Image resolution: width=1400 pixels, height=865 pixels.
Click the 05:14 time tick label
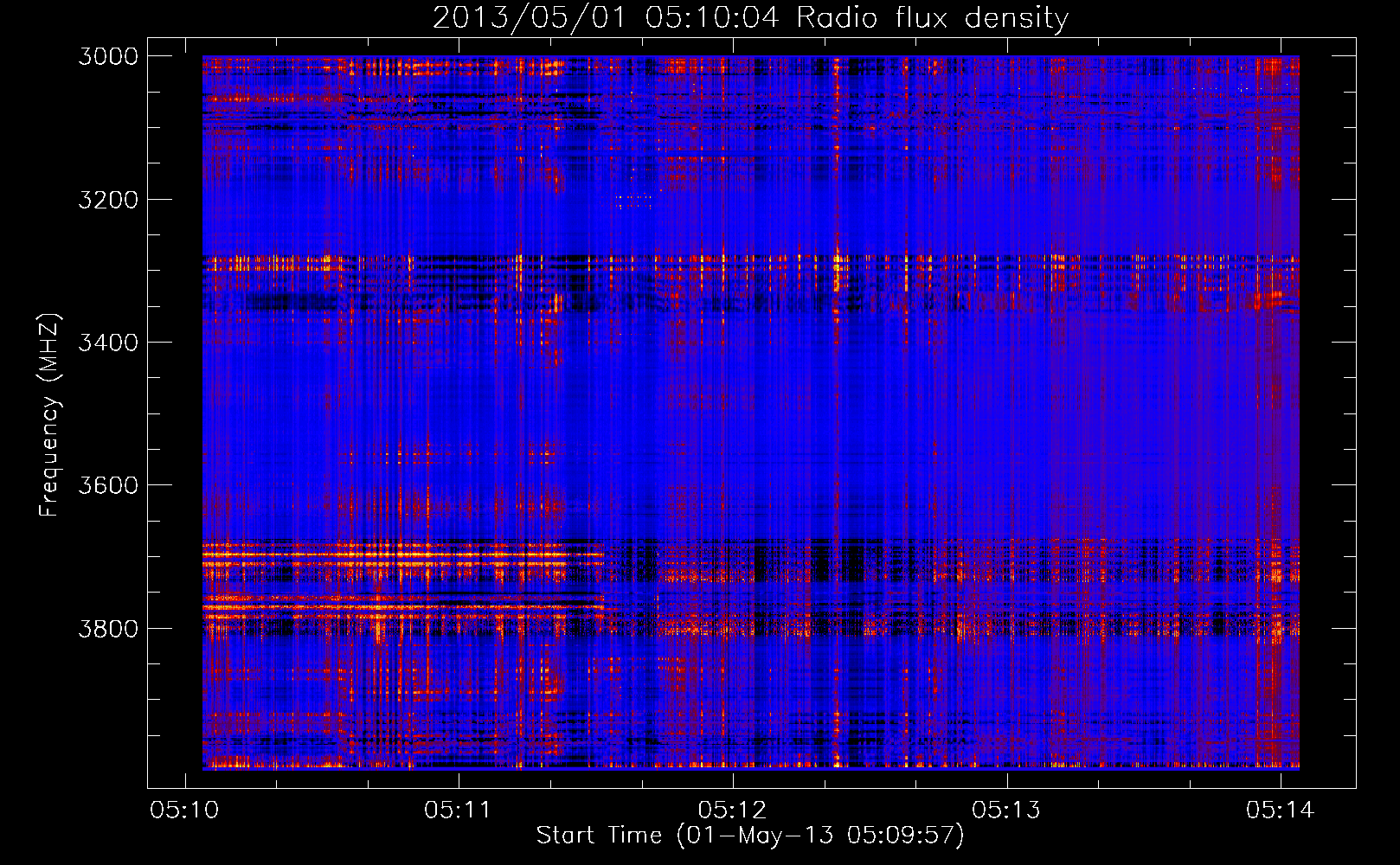(1280, 810)
